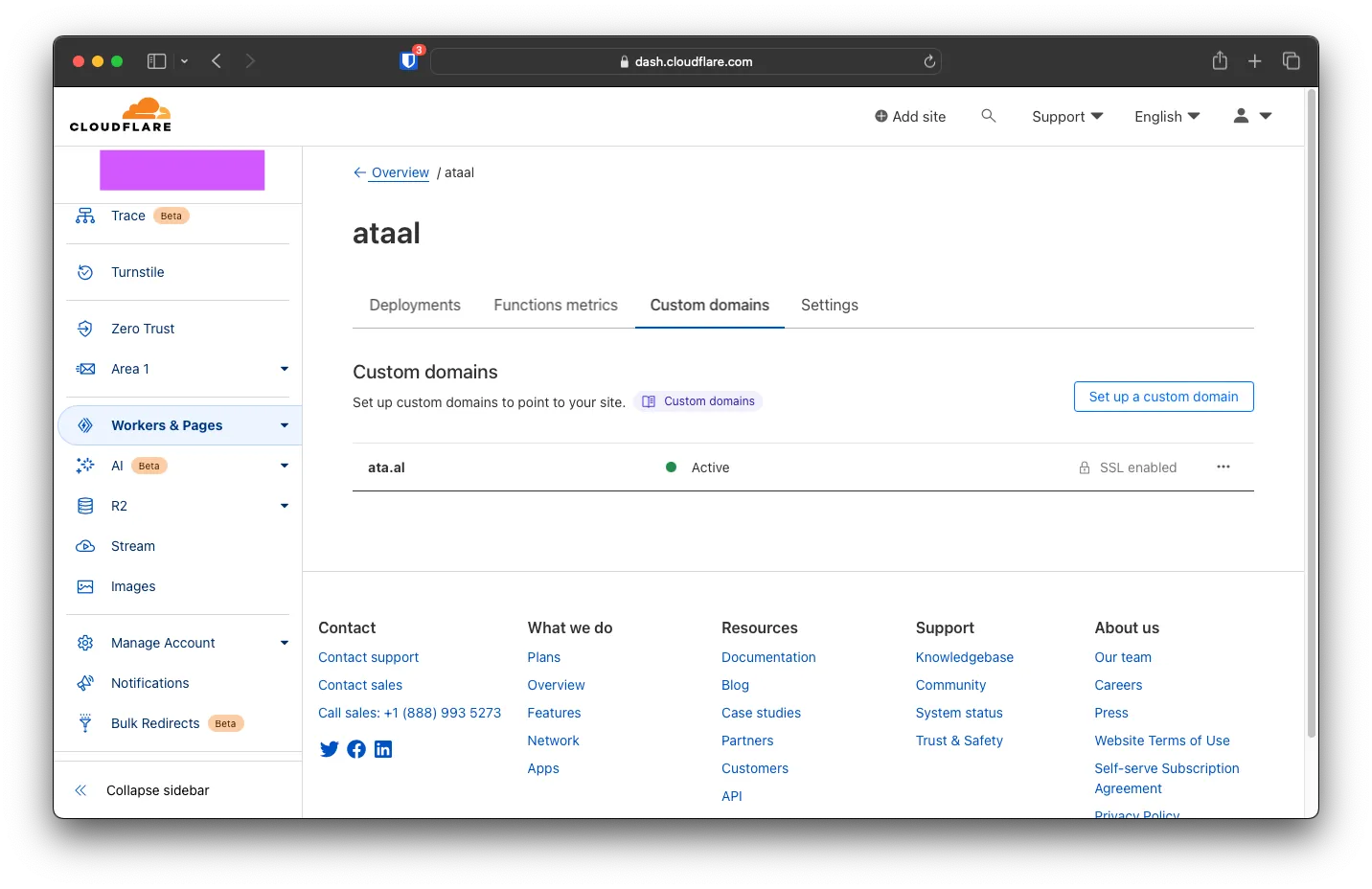The width and height of the screenshot is (1372, 889).
Task: Click Add site button
Action: coord(910,116)
